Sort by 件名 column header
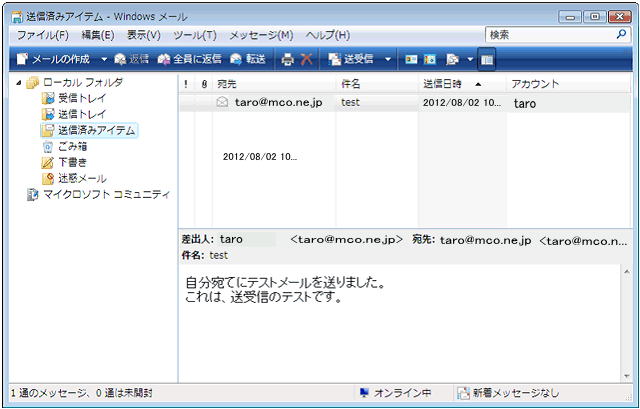 point(377,84)
